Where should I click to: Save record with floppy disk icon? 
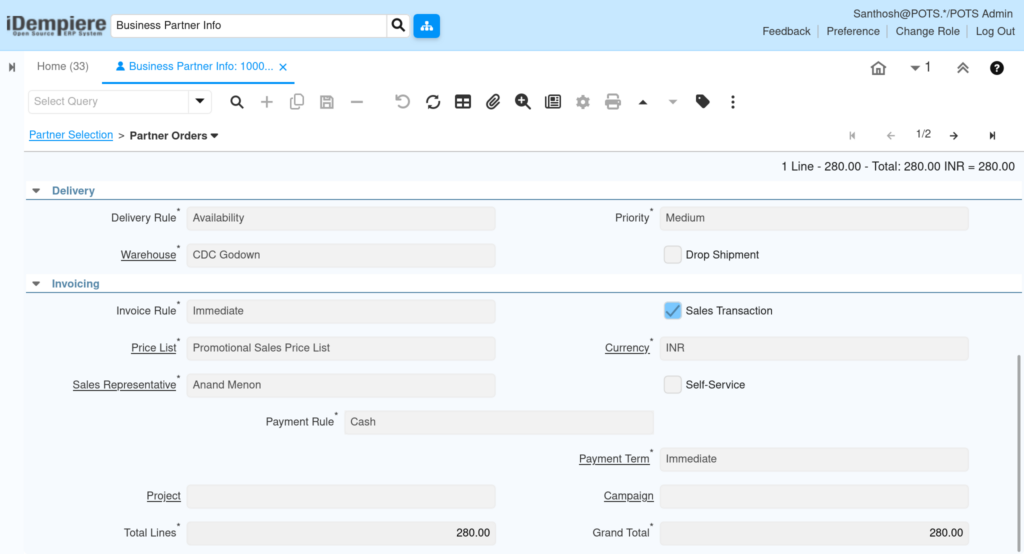coord(327,102)
